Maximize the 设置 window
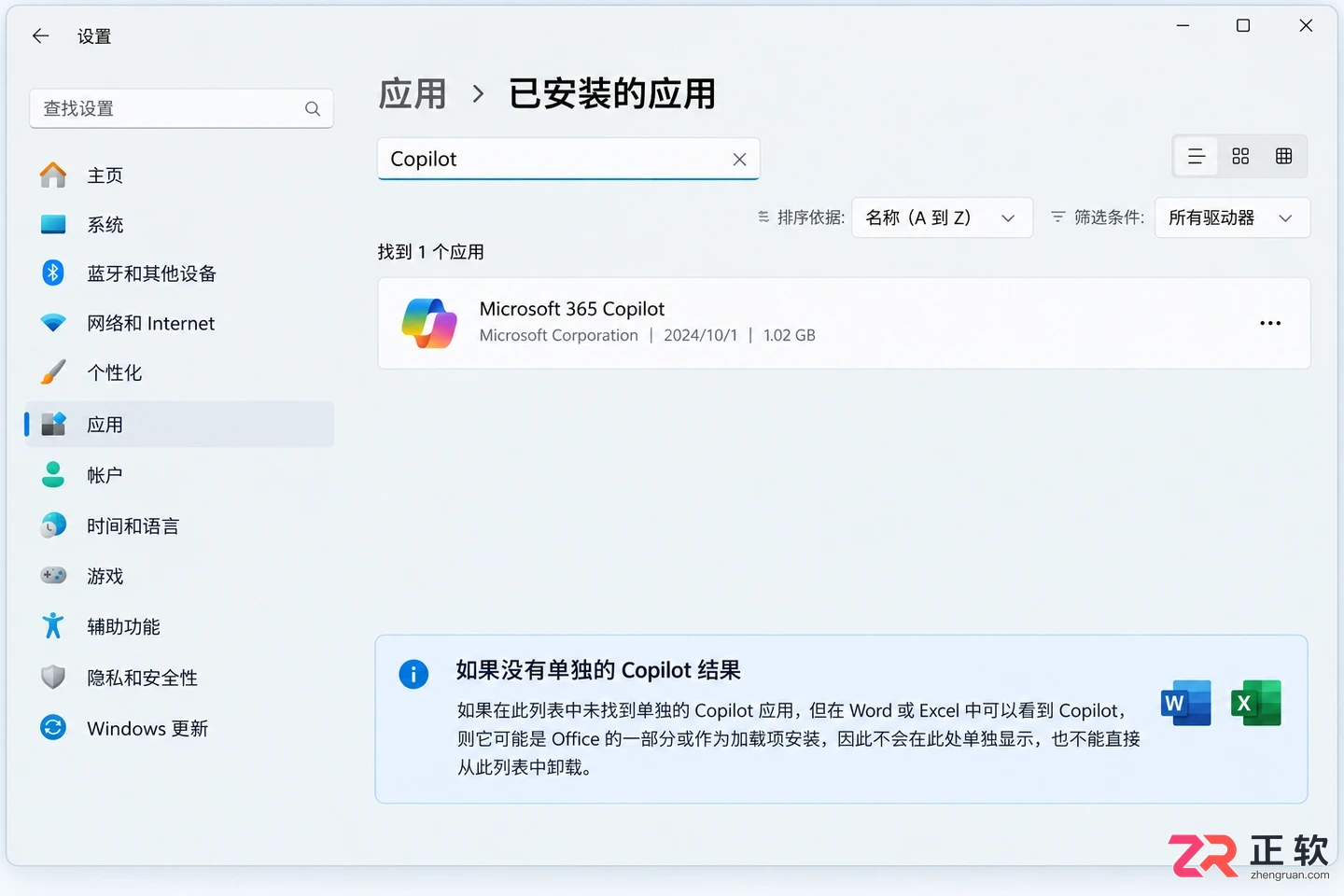The image size is (1344, 896). tap(1243, 26)
